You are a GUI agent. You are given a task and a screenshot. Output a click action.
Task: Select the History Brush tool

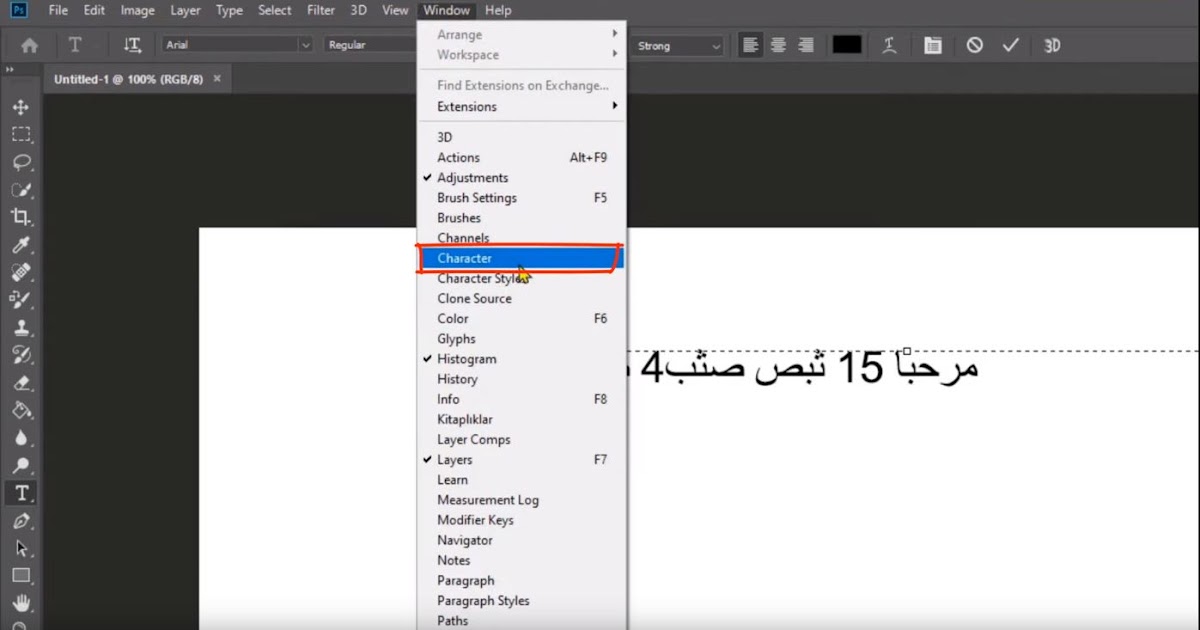coord(21,354)
